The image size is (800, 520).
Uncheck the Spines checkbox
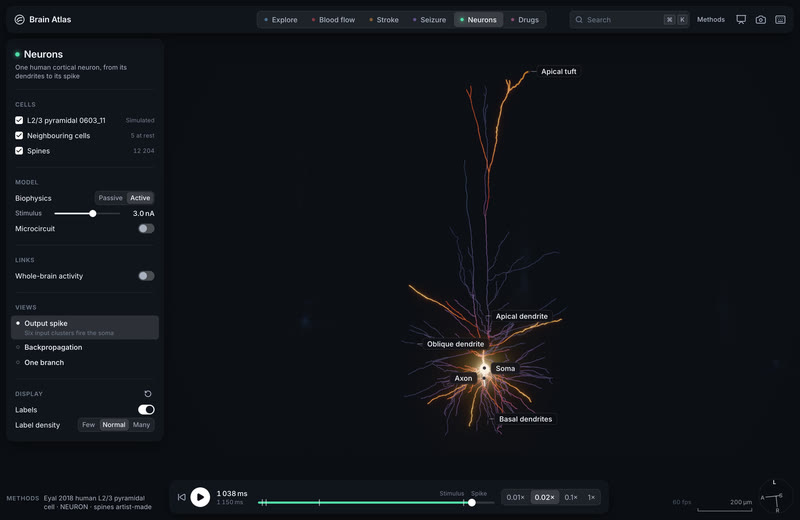pos(19,151)
